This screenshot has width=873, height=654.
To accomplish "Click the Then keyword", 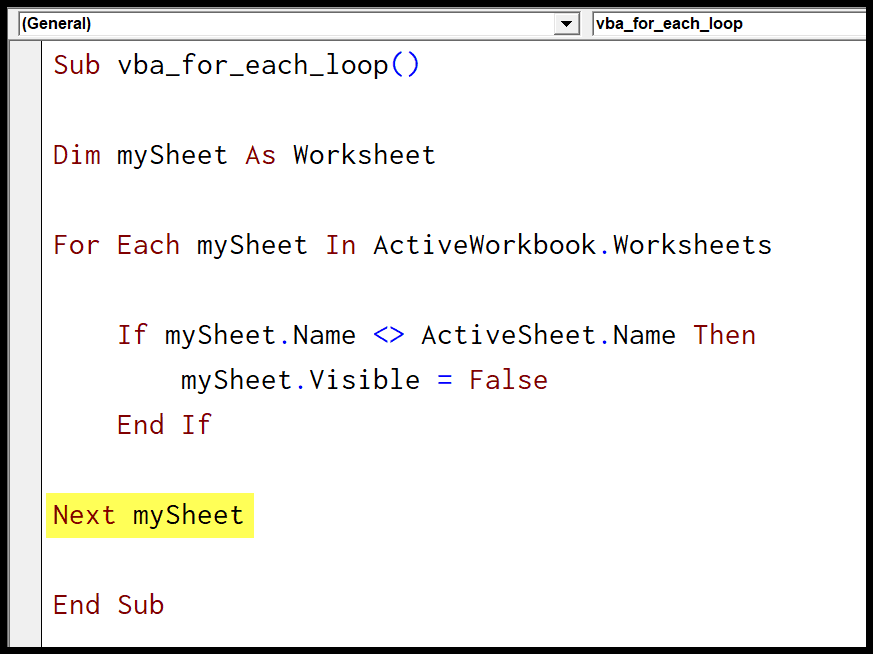I will point(724,335).
